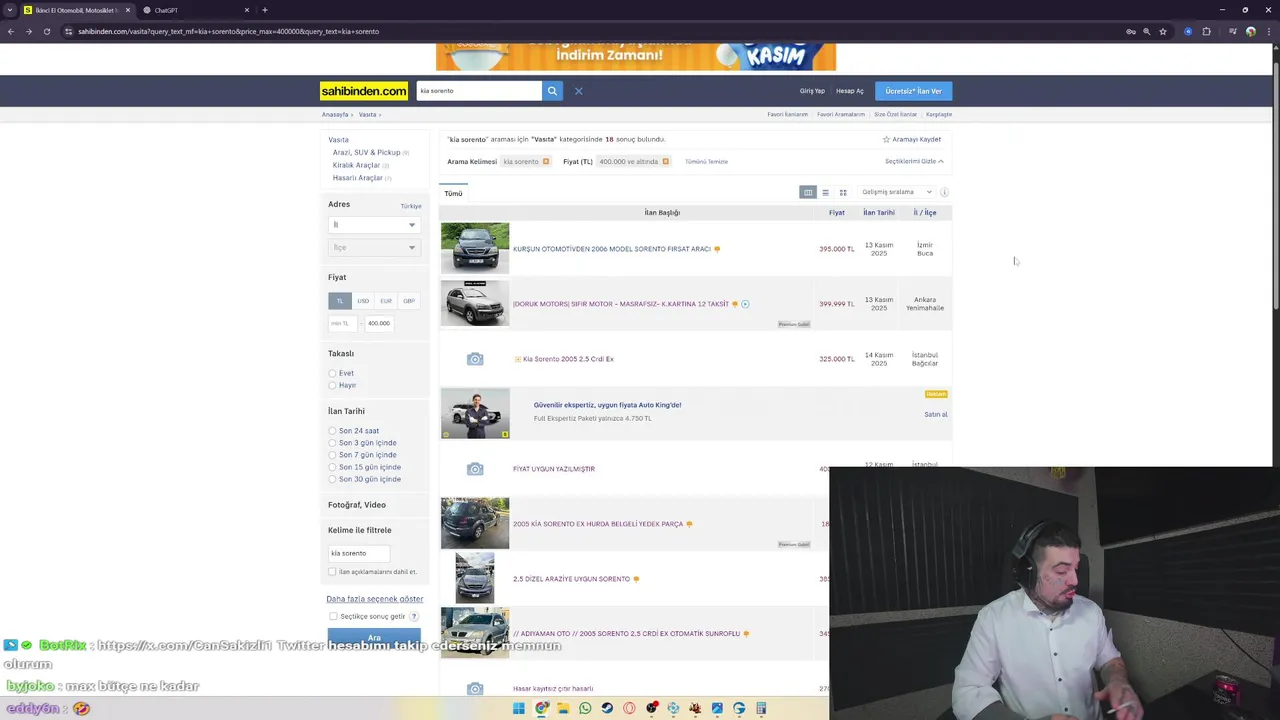Clear the search box with the X icon
This screenshot has height=720, width=1280.
coord(578,91)
